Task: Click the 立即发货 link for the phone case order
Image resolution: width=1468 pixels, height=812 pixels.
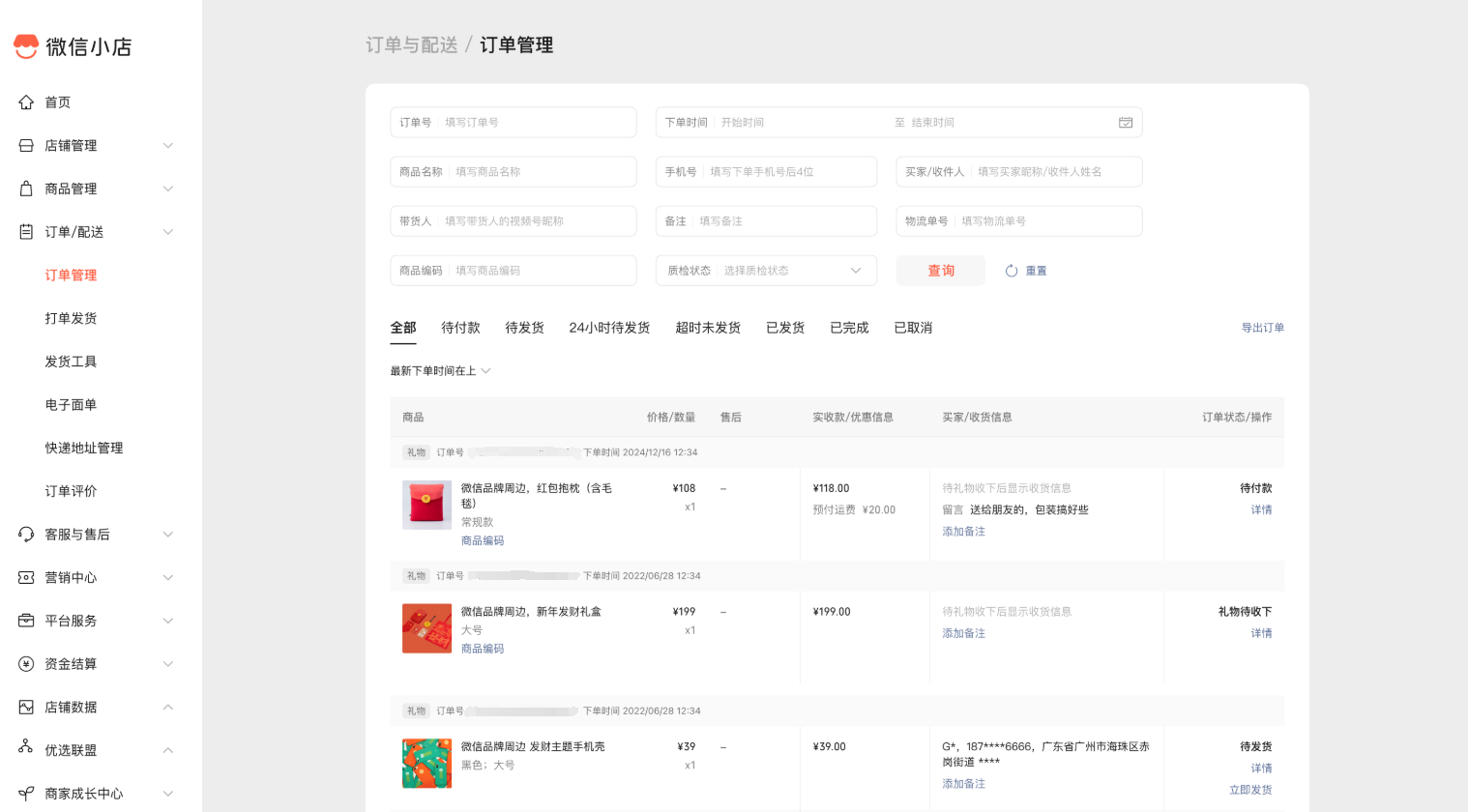Action: click(x=1250, y=790)
